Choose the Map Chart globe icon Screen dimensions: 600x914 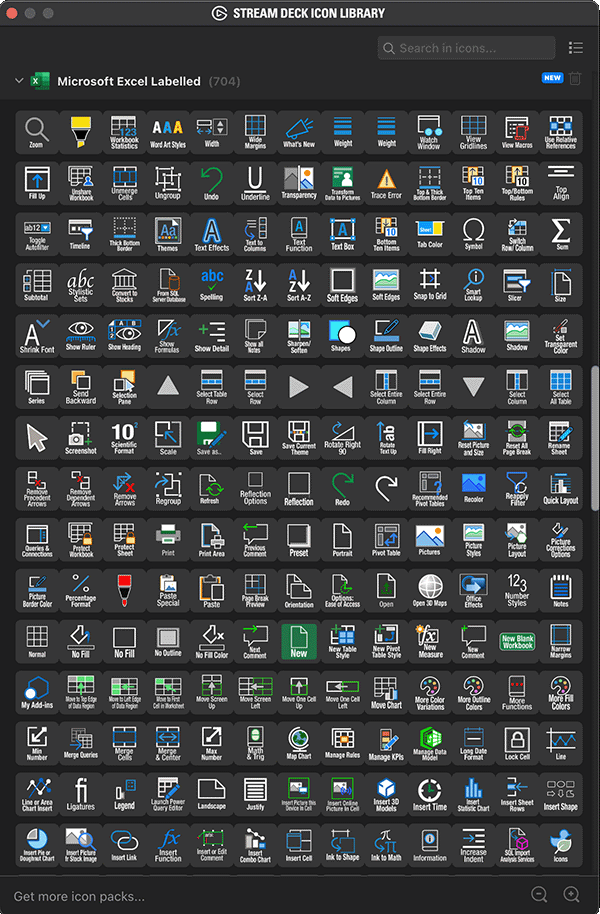pyautogui.click(x=299, y=743)
